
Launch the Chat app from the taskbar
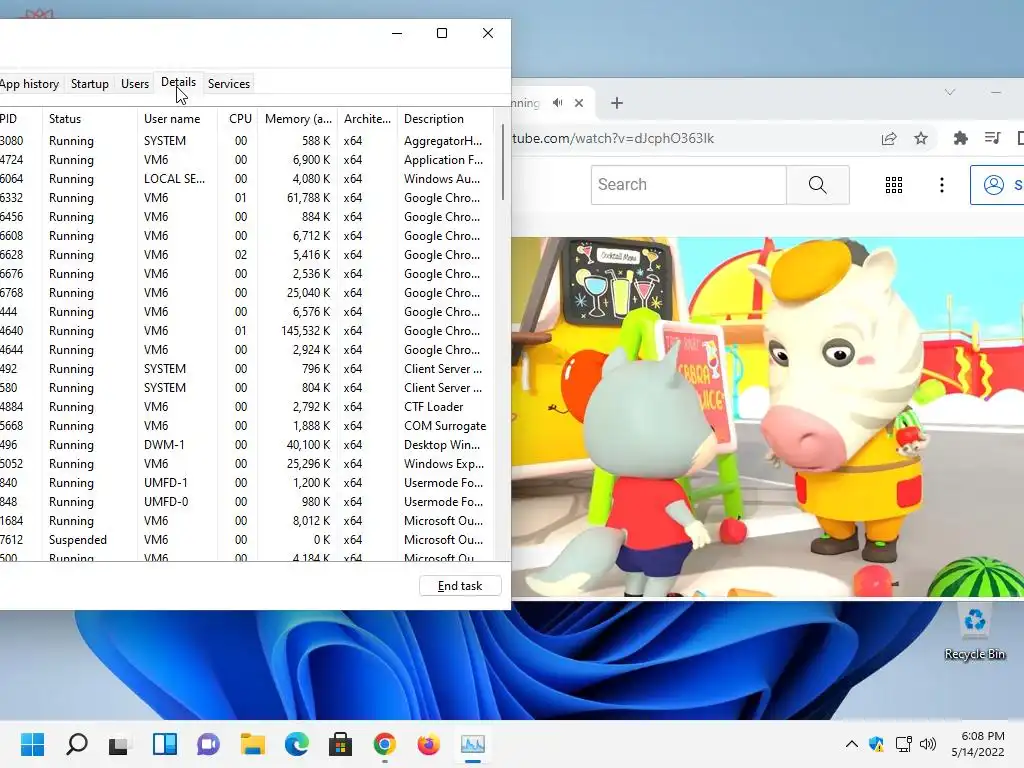(208, 744)
